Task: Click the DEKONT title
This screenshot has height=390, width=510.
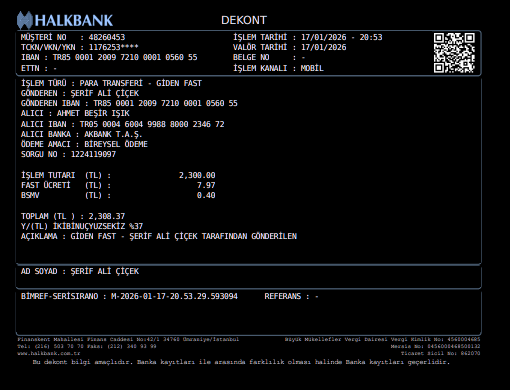Action: pos(244,20)
